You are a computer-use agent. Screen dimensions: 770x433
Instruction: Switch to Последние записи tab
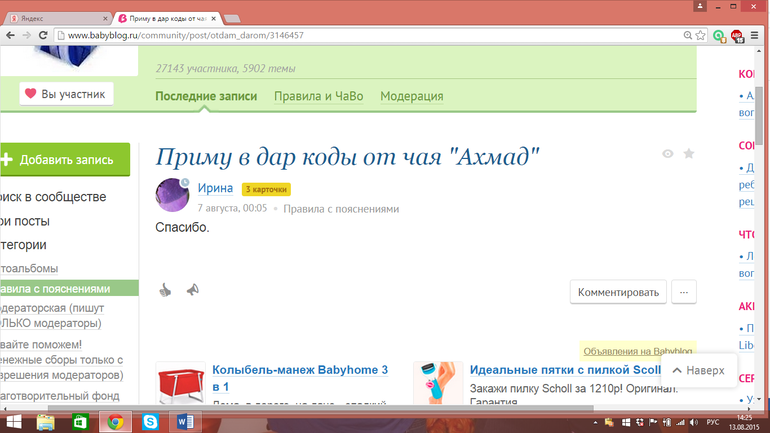tap(206, 96)
